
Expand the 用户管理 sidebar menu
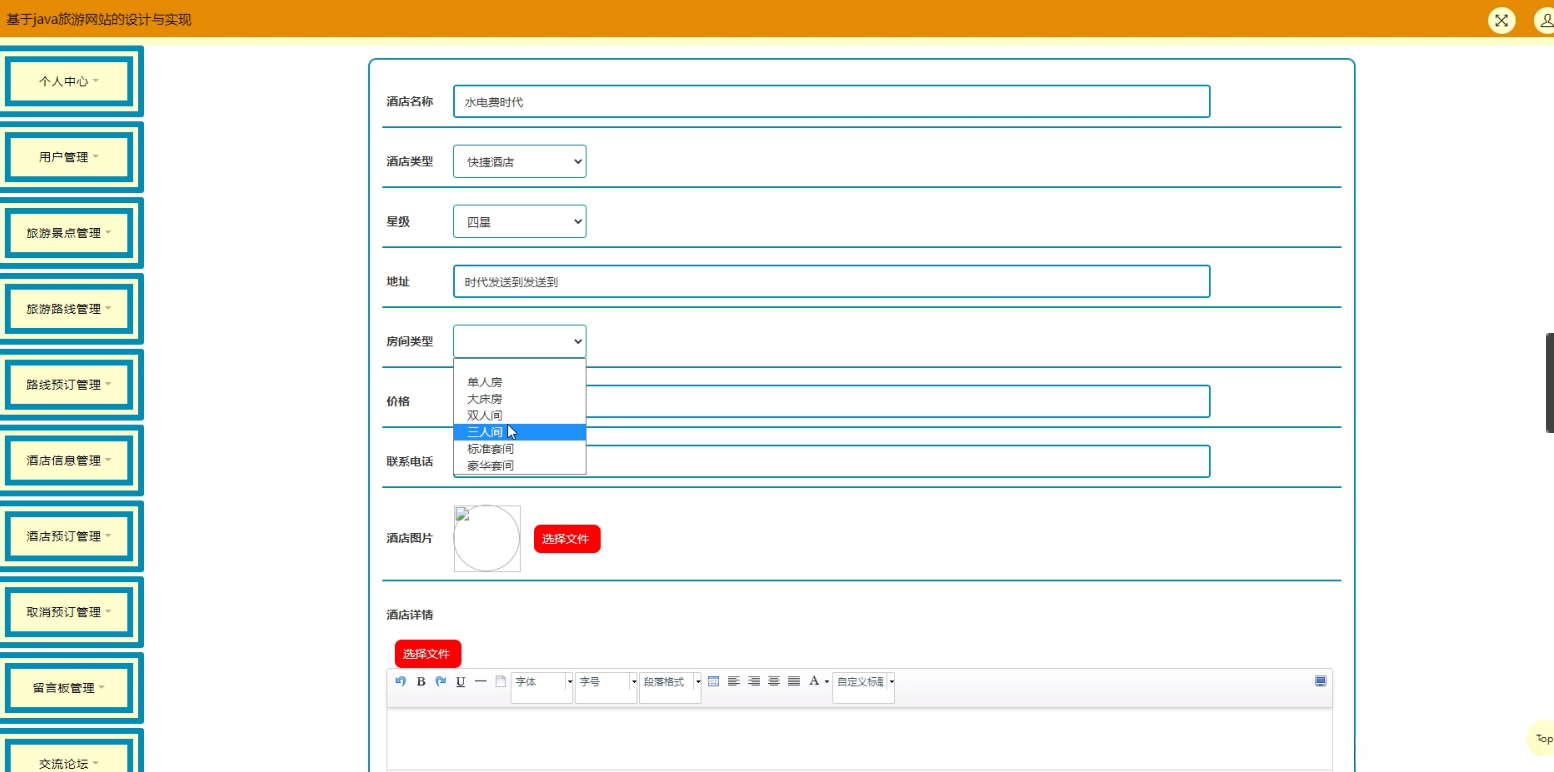click(69, 157)
